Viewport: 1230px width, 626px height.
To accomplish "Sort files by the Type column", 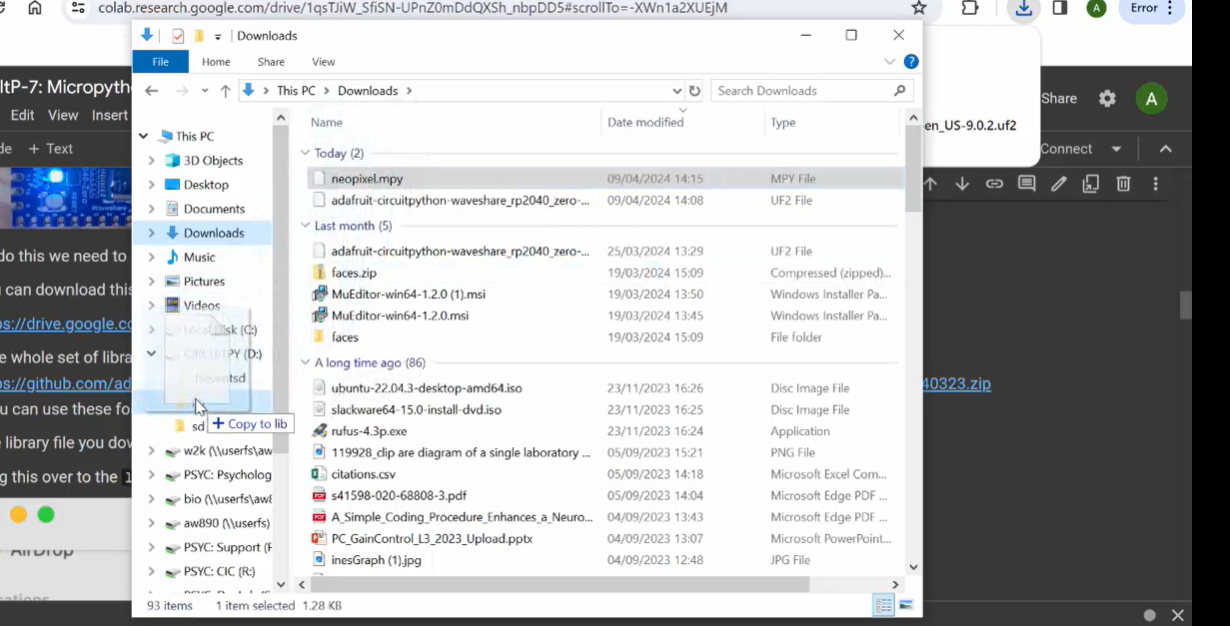I will pos(783,122).
